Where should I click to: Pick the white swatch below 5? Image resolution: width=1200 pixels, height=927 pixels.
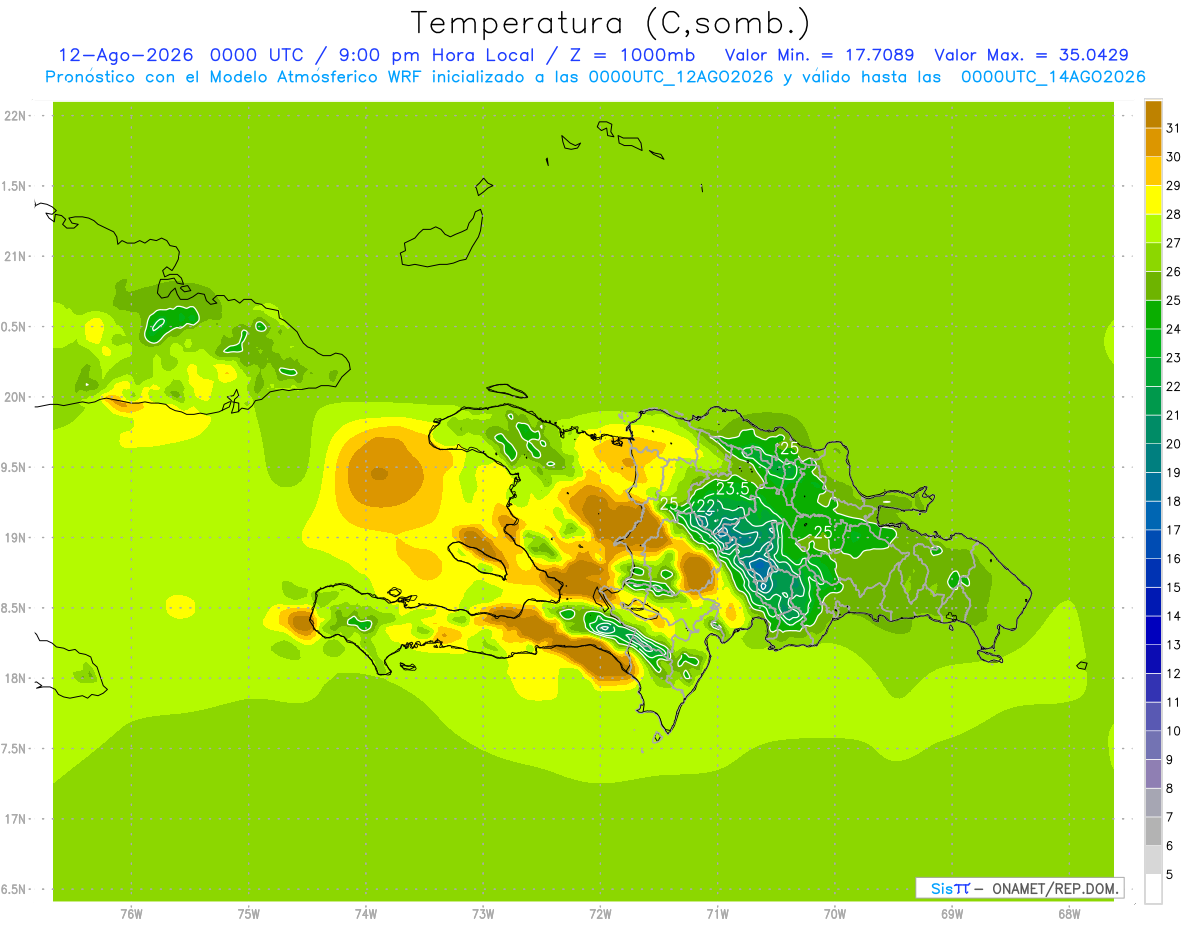coord(1153,889)
